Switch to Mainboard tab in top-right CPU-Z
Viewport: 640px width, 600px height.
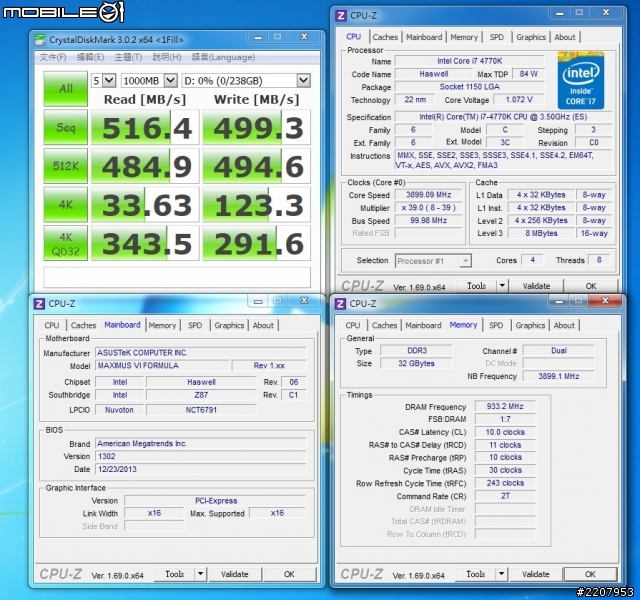[424, 37]
